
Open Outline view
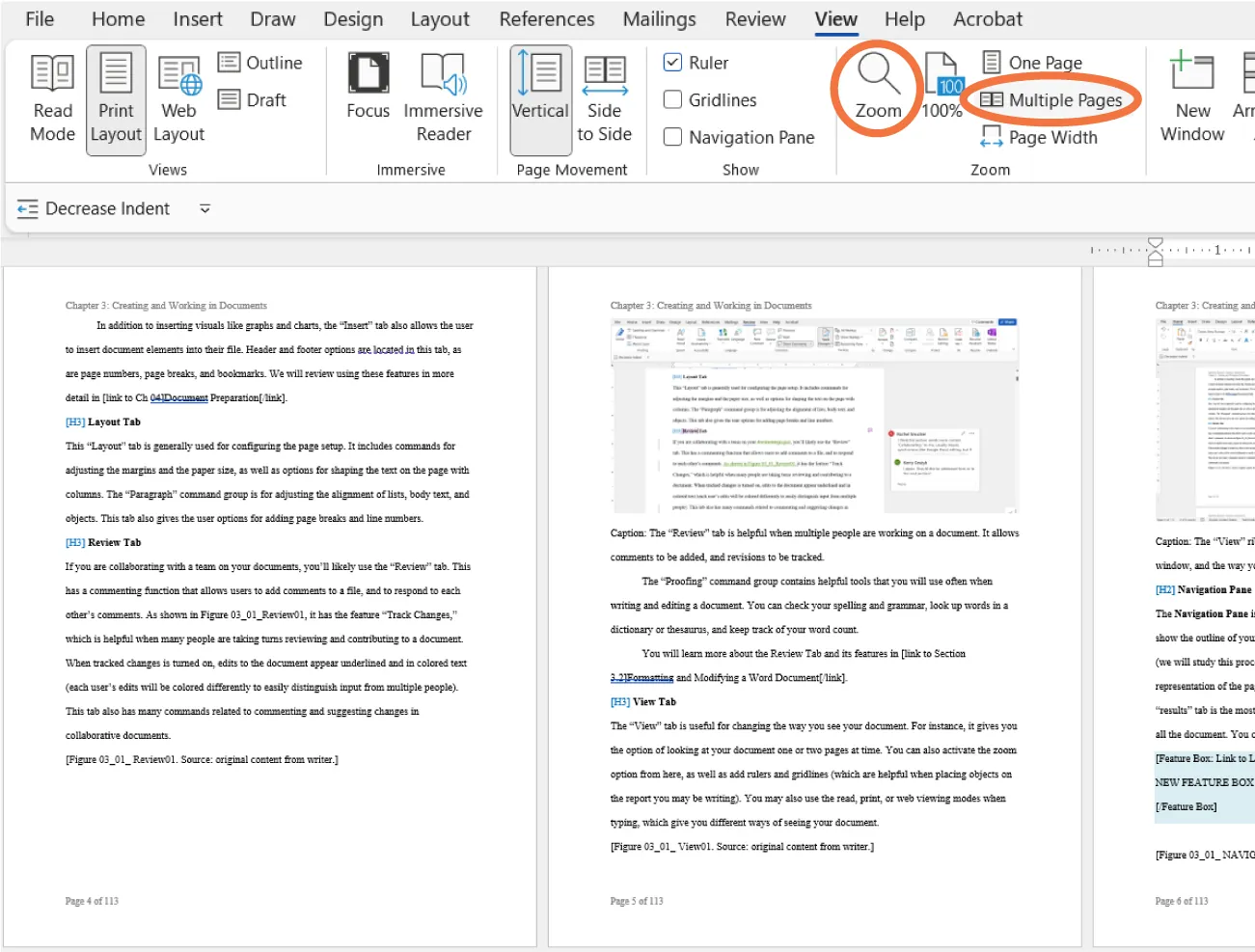click(x=261, y=62)
